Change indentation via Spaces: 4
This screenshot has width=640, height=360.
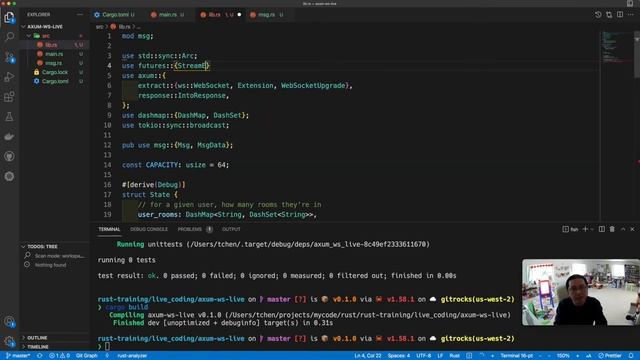(x=399, y=356)
